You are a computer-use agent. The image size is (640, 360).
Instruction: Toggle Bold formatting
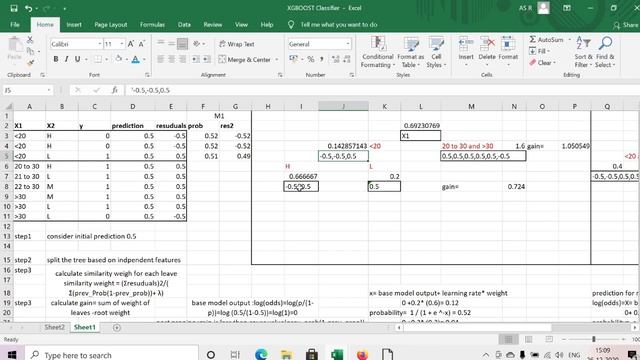point(56,59)
